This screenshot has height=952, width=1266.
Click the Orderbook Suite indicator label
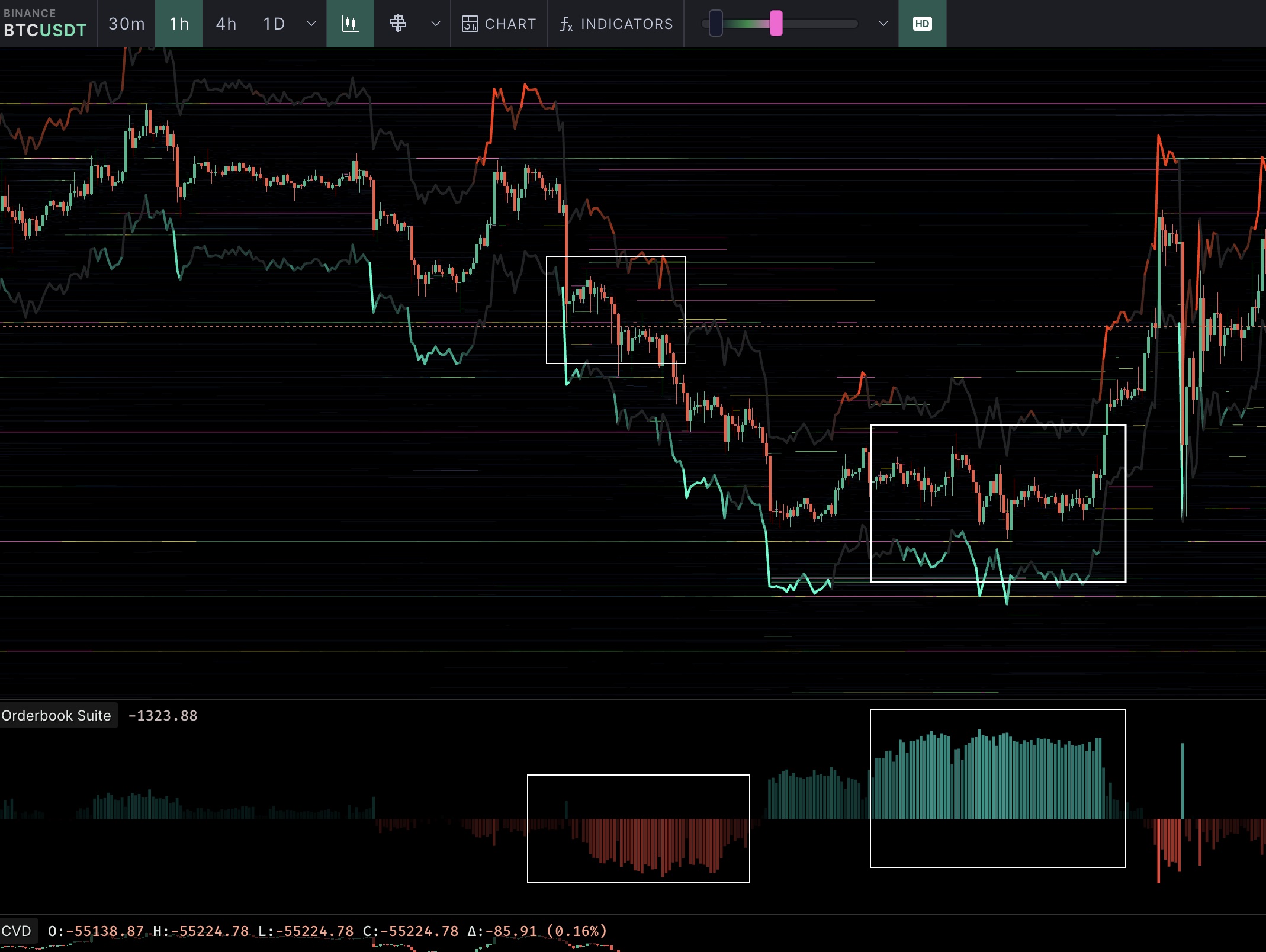pos(56,715)
